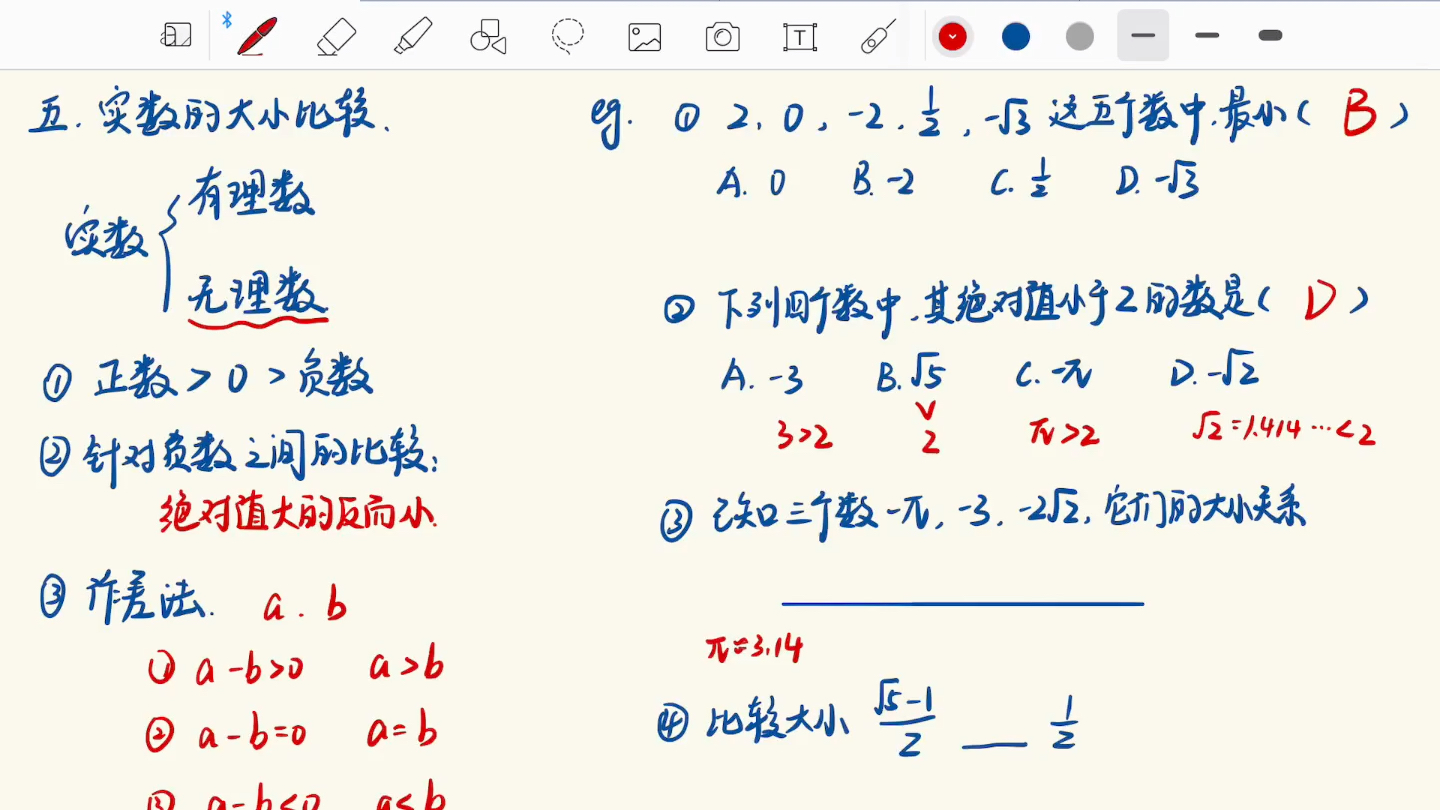Screen dimensions: 1440x810
Task: Select the red Bluetooth pen tool
Action: click(256, 35)
